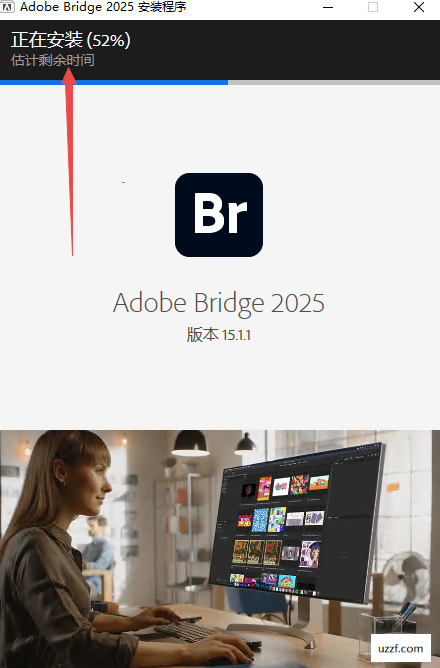440x668 pixels.
Task: Click the uzzf.com watermark badge
Action: pyautogui.click(x=400, y=648)
